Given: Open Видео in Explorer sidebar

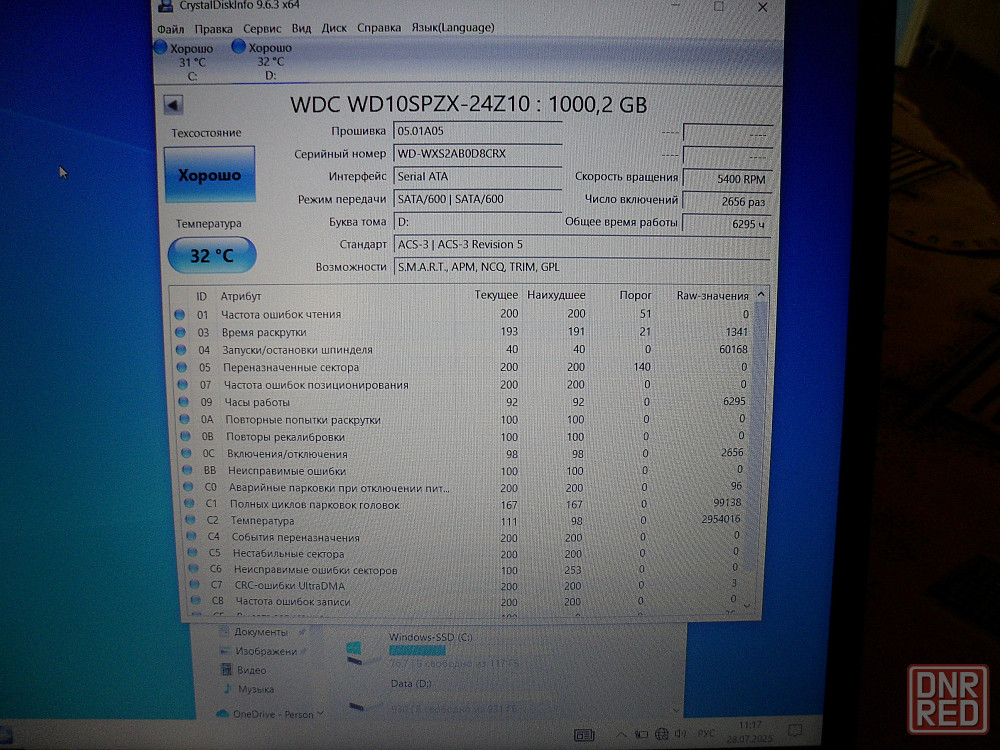Looking at the screenshot, I should 251,670.
